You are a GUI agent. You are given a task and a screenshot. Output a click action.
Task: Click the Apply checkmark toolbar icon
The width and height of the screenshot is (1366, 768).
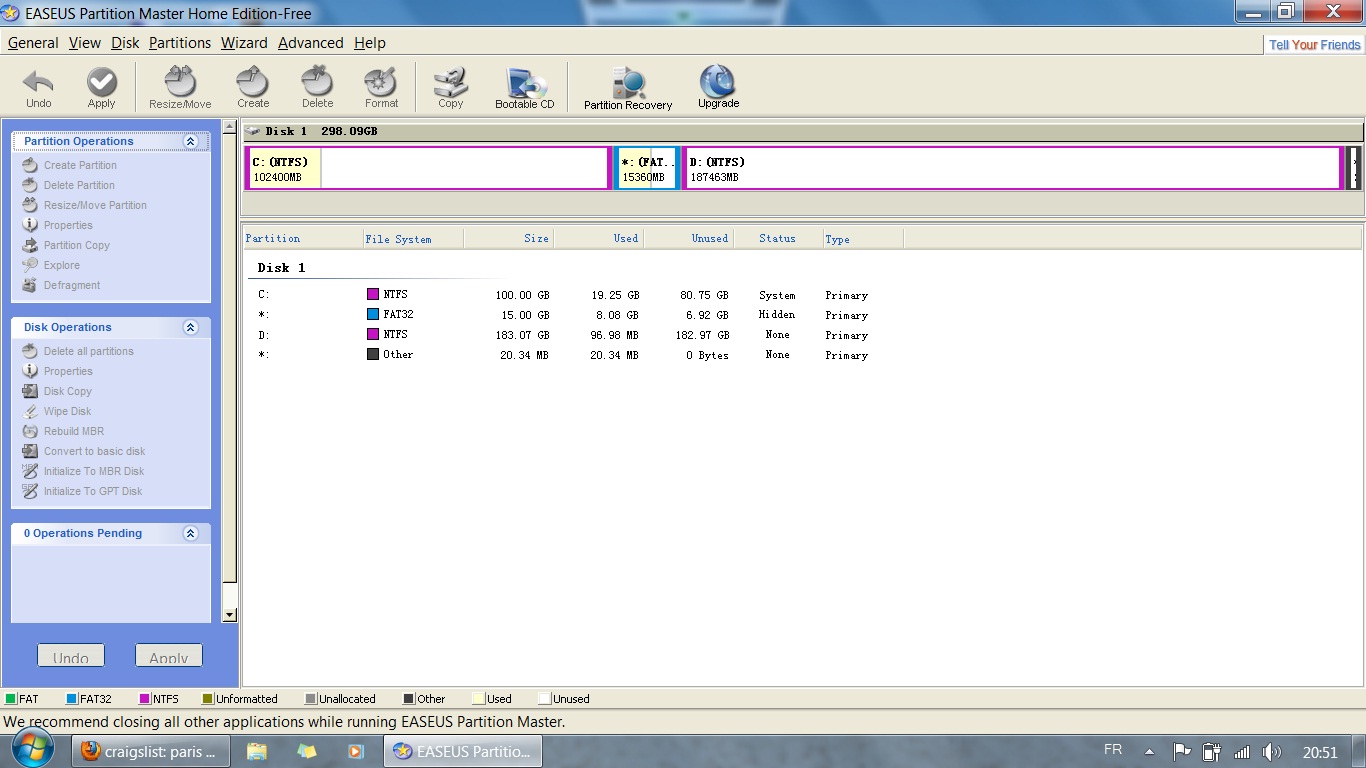(101, 87)
